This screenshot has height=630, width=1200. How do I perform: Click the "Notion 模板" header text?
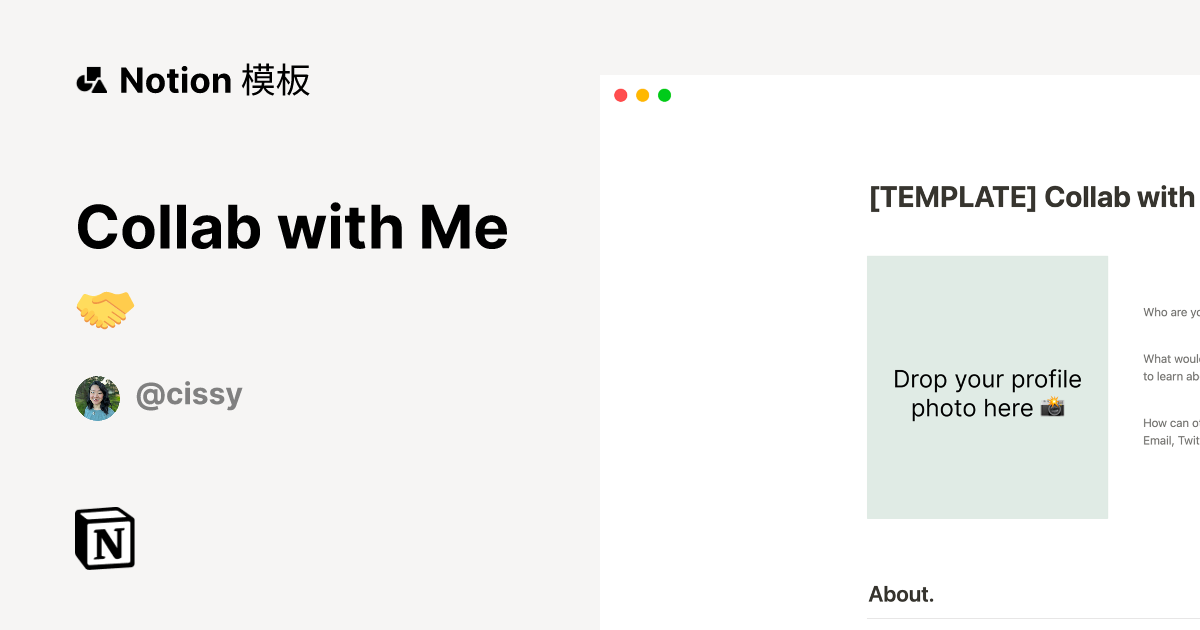point(214,80)
